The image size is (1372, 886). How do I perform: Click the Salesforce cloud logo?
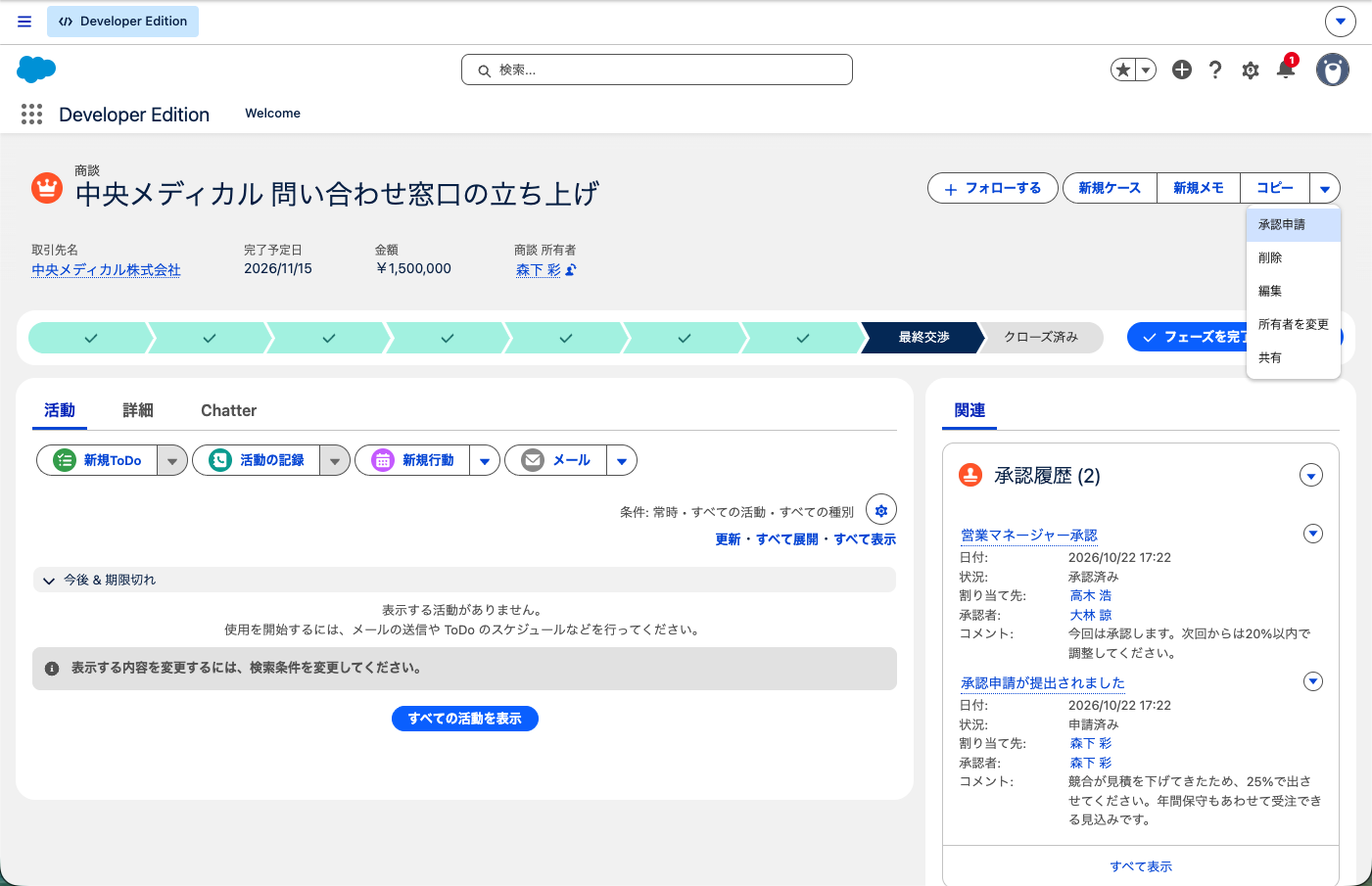click(36, 70)
